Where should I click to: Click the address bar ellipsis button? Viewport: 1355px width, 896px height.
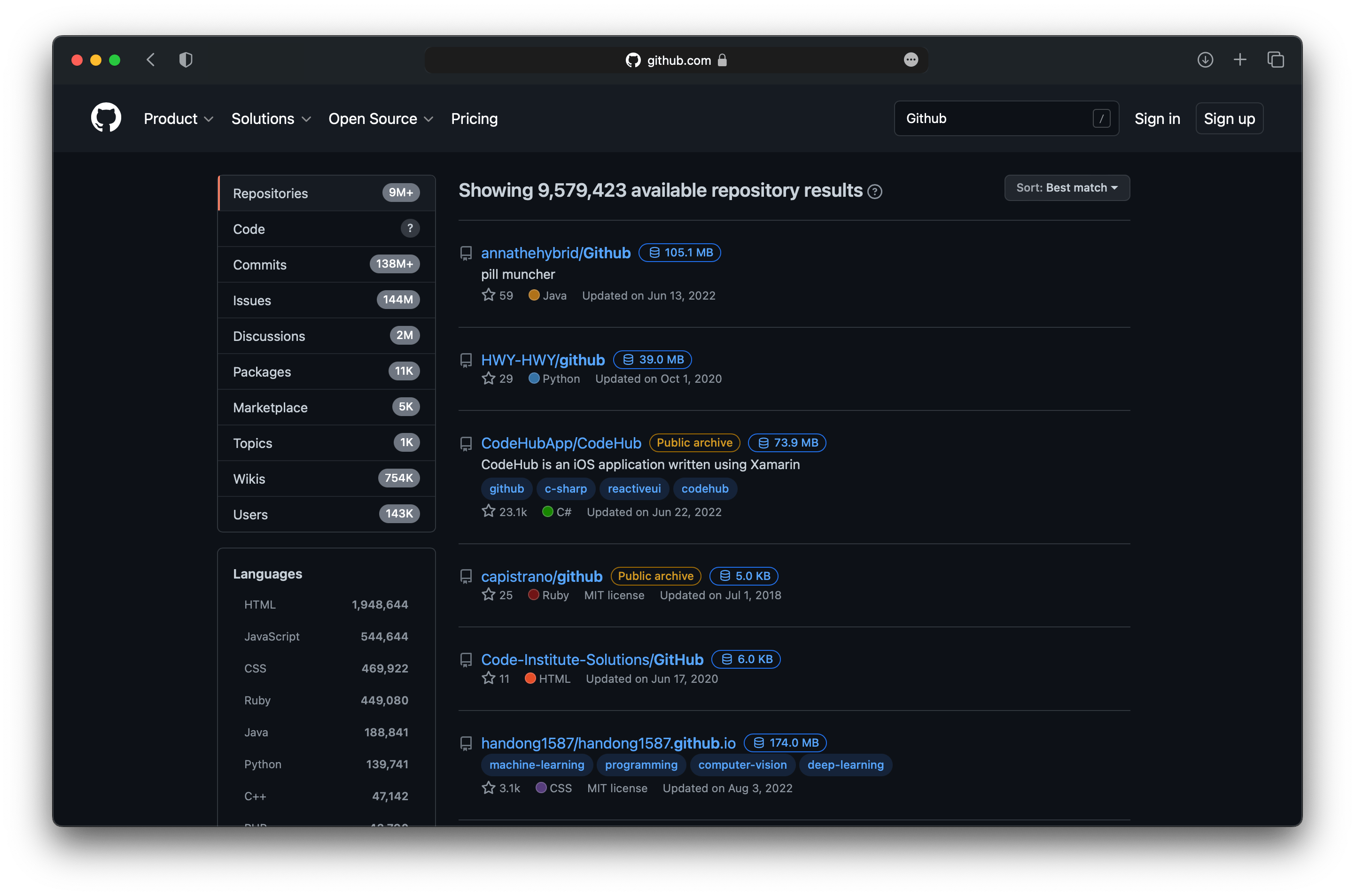tap(910, 60)
